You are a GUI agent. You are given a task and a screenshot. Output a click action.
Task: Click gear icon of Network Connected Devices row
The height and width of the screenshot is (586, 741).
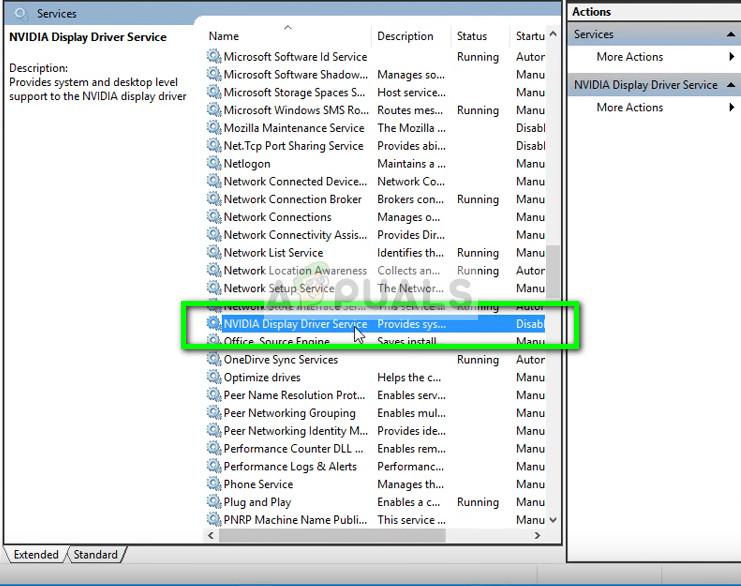tap(214, 181)
